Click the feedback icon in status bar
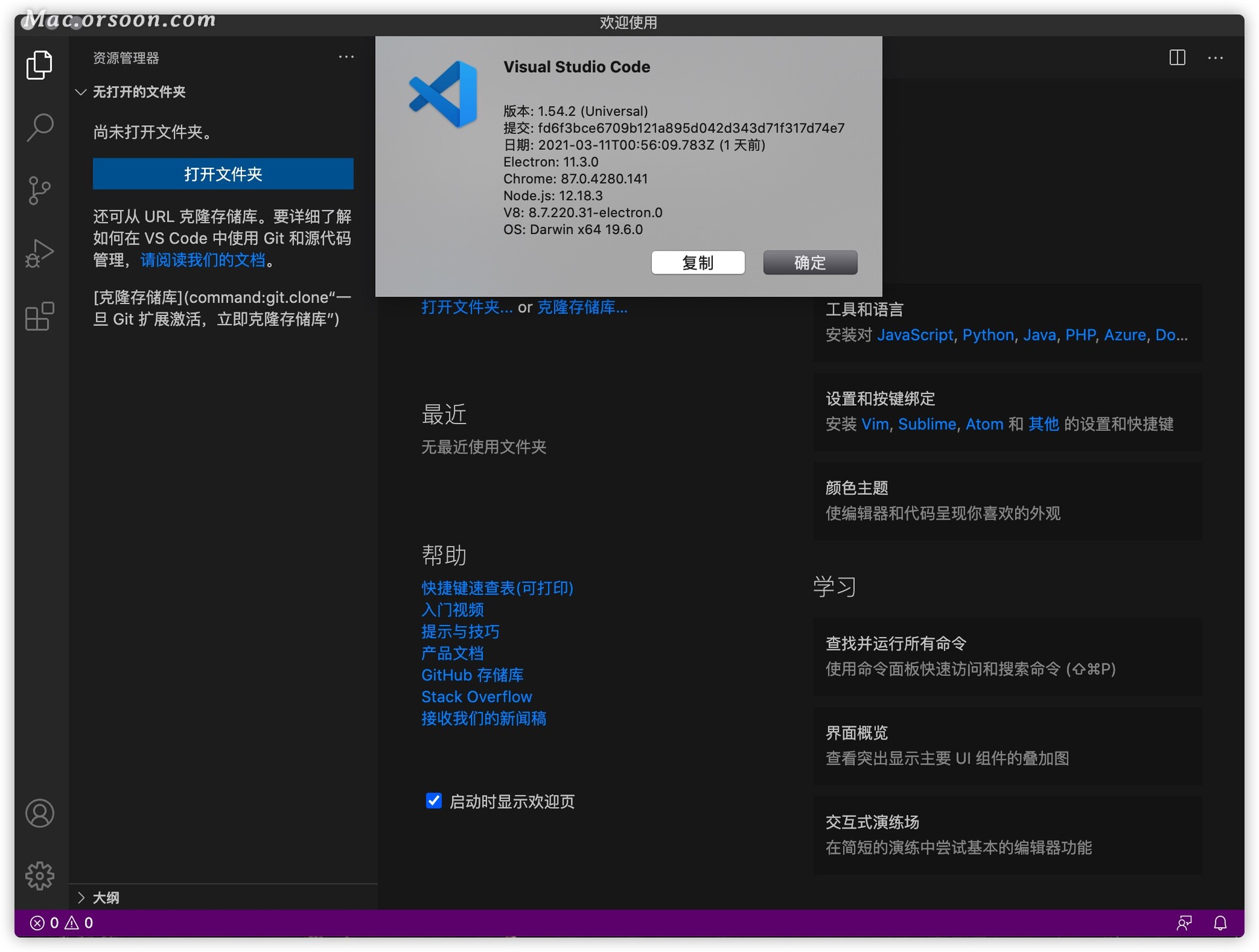The height and width of the screenshot is (952, 1259). coord(1184,923)
